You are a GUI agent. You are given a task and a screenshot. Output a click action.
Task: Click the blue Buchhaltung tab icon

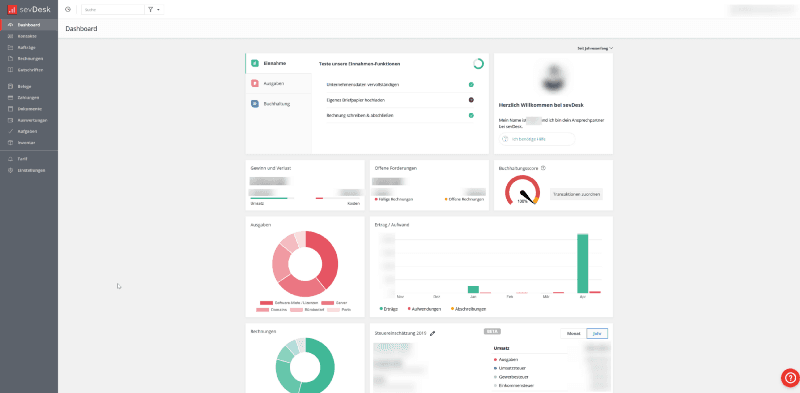coord(255,104)
